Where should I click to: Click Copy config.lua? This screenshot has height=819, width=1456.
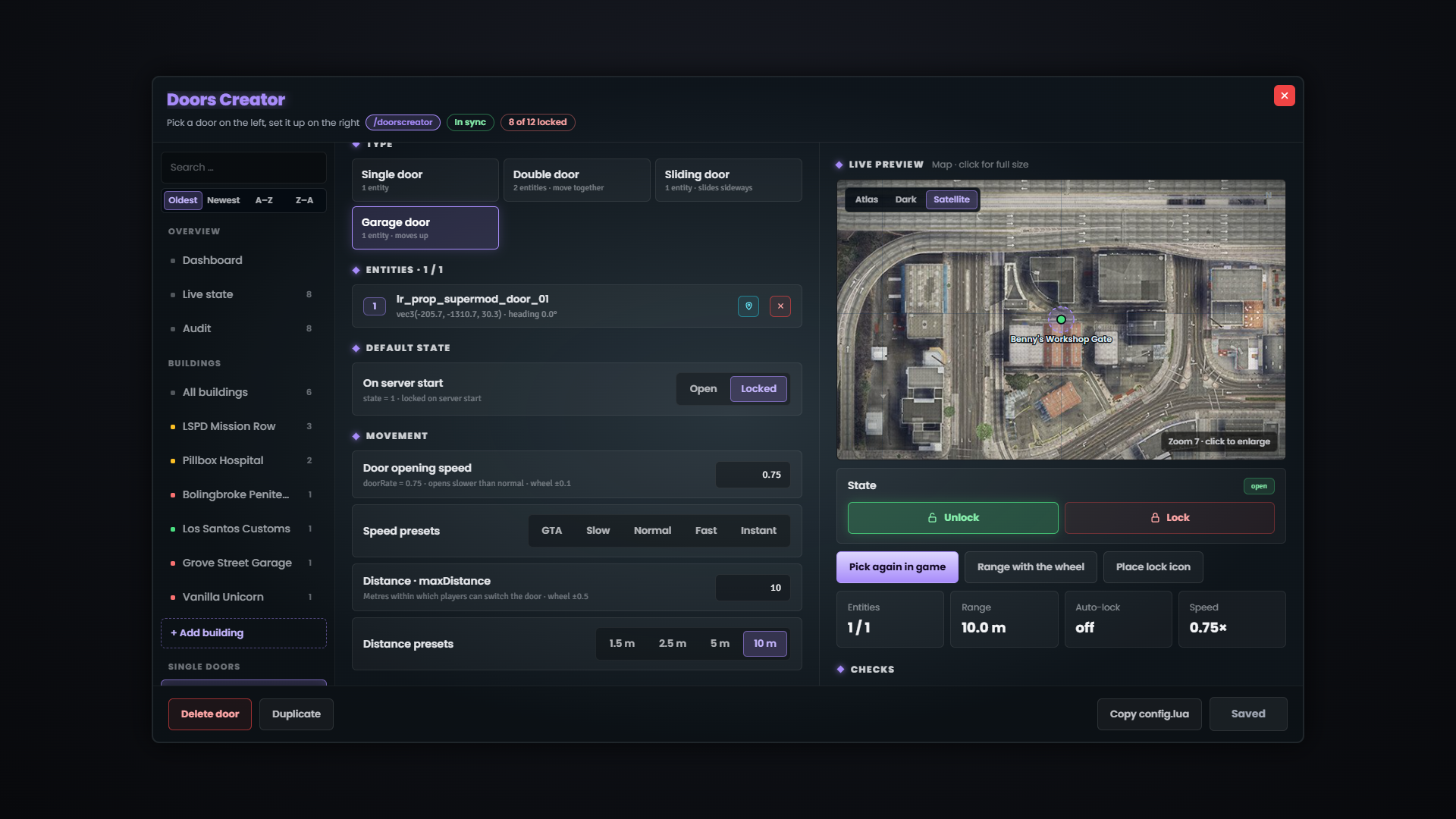point(1149,714)
